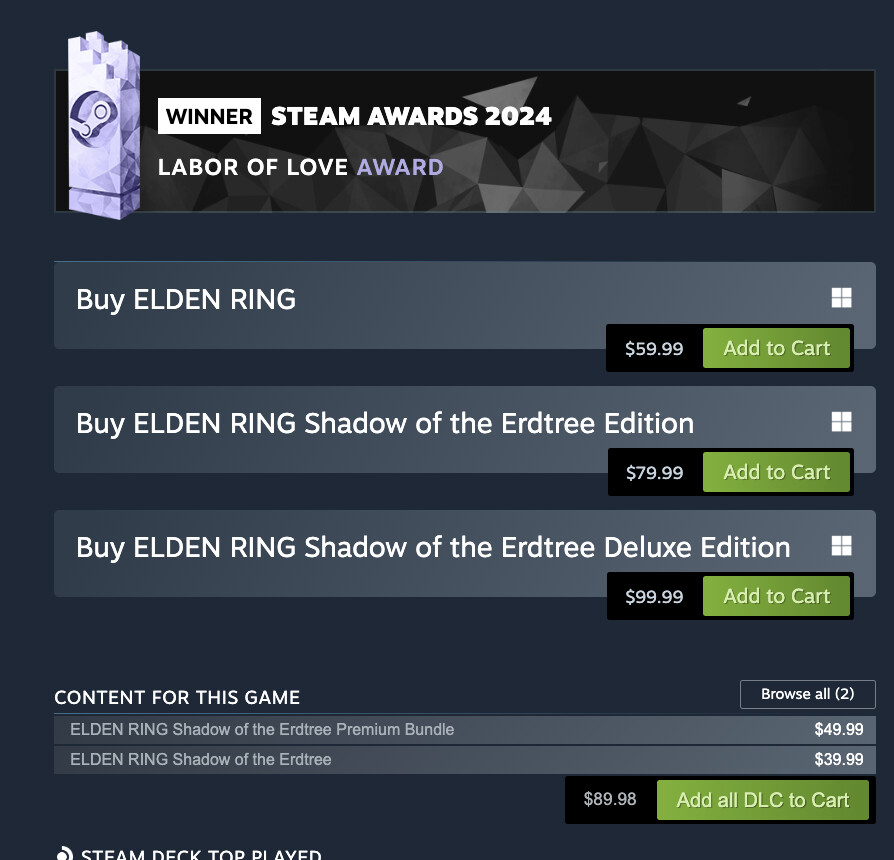This screenshot has height=860, width=894.
Task: Click the Steam Deck Top Played icon
Action: click(65, 854)
